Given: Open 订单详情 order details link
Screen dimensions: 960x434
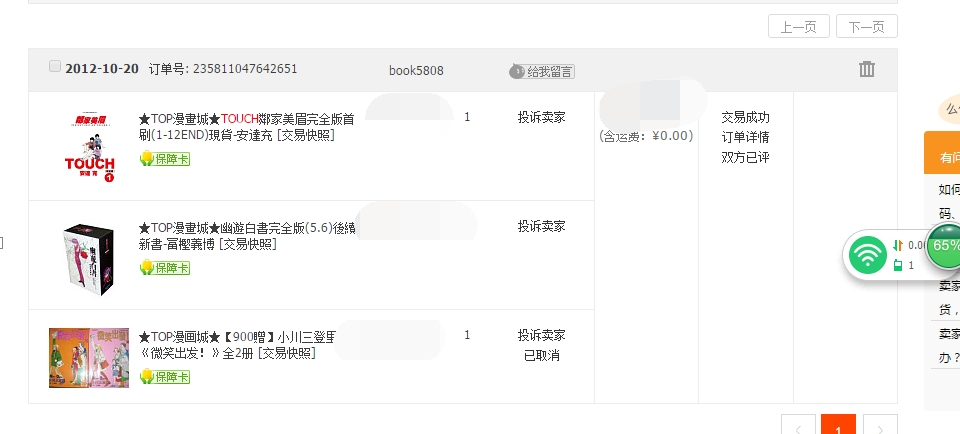Looking at the screenshot, I should tap(745, 137).
